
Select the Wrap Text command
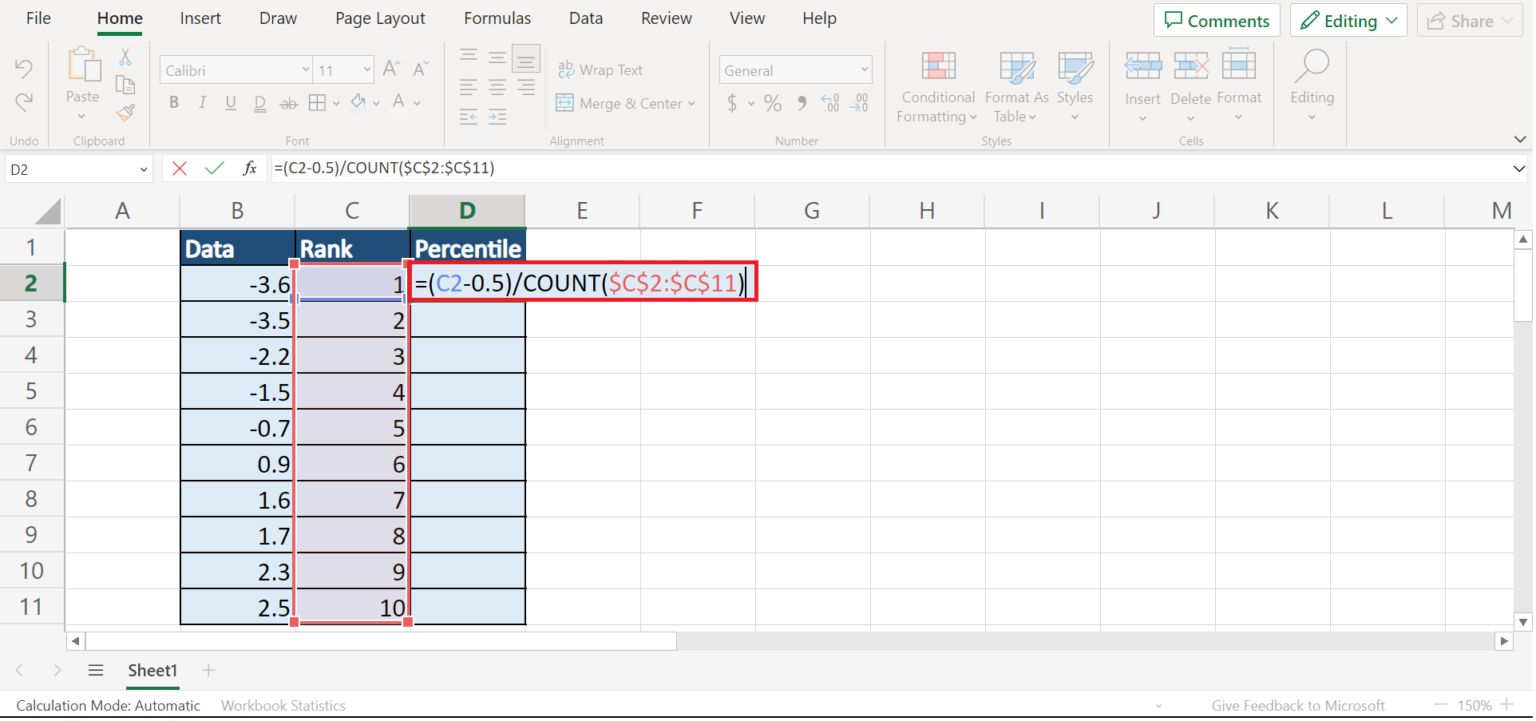coord(600,69)
